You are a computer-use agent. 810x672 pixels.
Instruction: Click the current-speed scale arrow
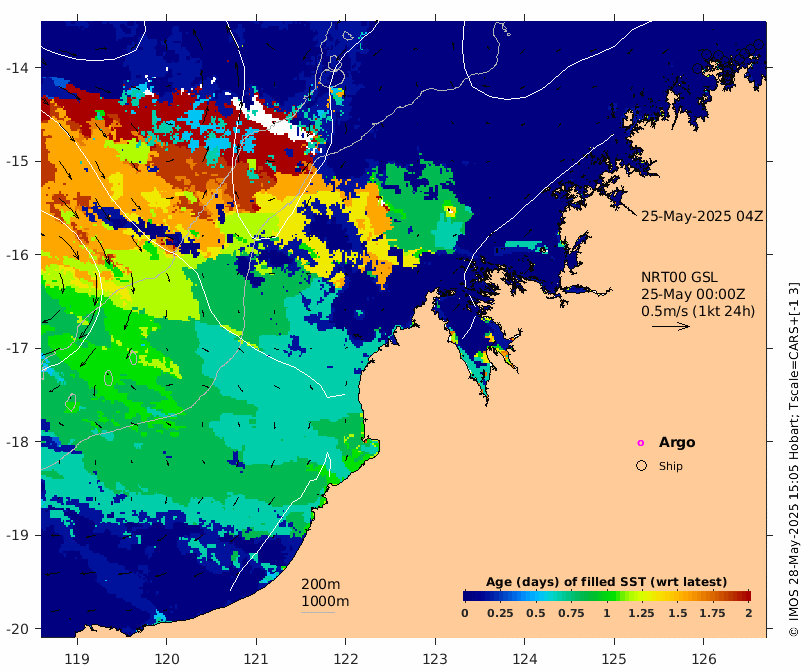[x=671, y=326]
